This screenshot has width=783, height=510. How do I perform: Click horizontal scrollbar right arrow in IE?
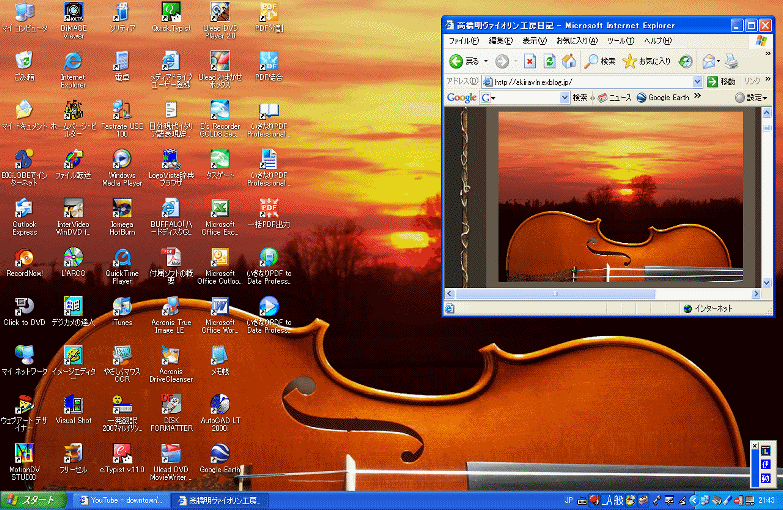(756, 294)
